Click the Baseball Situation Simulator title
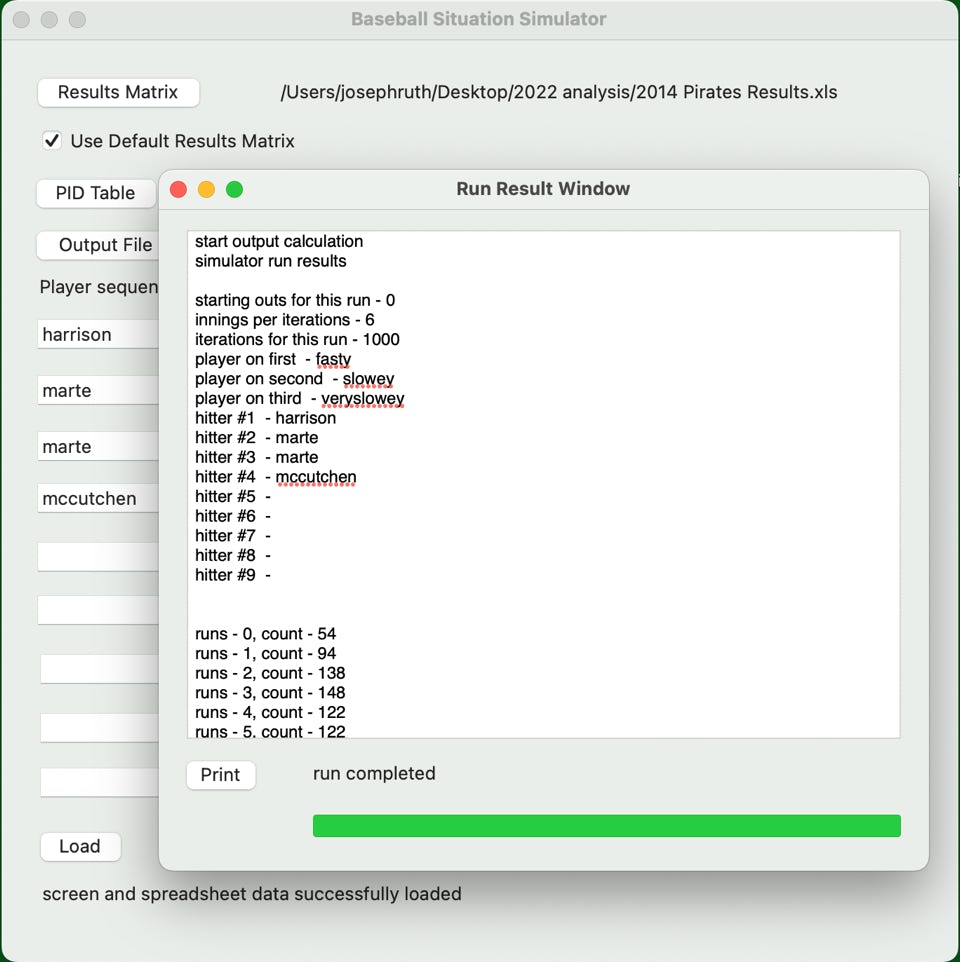 (478, 19)
